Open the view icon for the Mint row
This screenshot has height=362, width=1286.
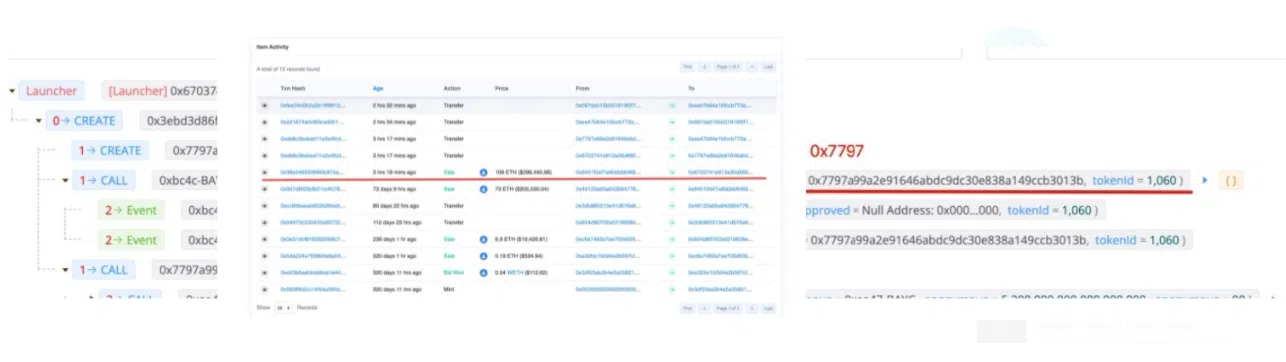click(265, 289)
